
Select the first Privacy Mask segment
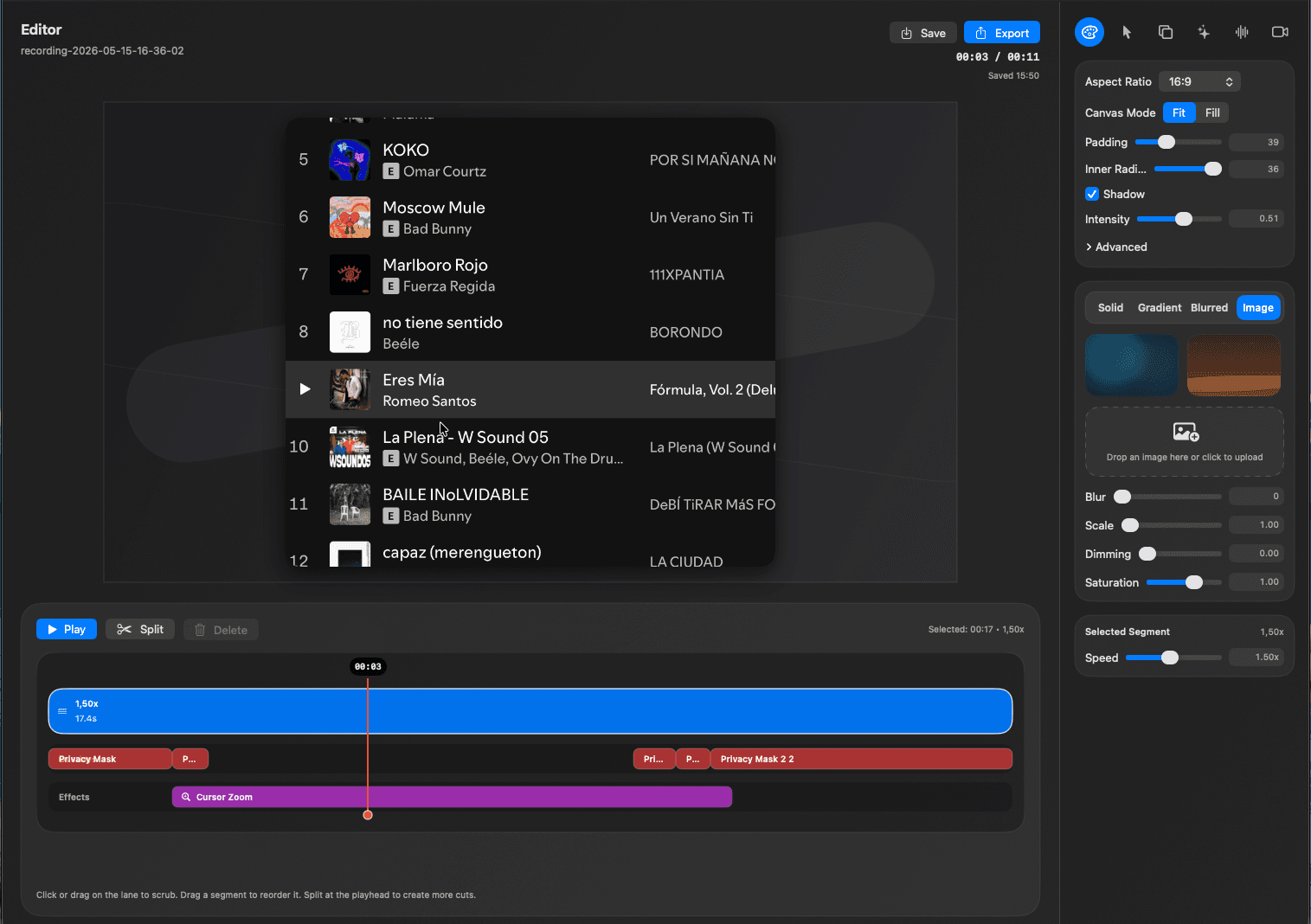[110, 759]
